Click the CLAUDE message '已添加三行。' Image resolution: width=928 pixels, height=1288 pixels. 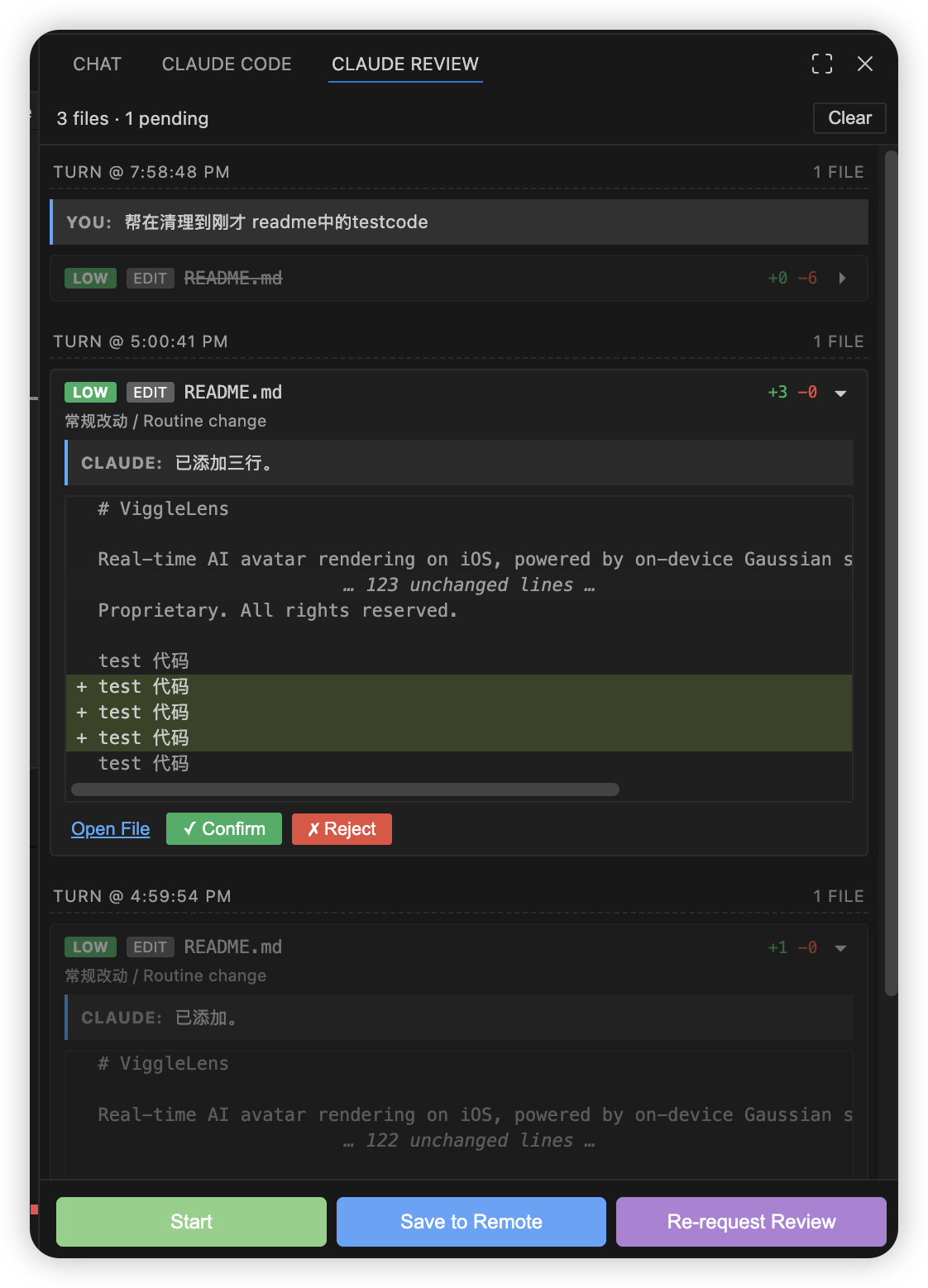tap(459, 463)
